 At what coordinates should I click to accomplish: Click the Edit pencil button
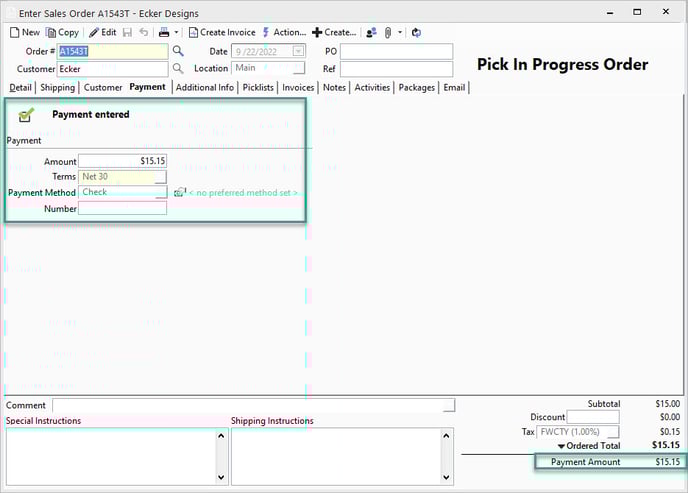click(x=103, y=32)
